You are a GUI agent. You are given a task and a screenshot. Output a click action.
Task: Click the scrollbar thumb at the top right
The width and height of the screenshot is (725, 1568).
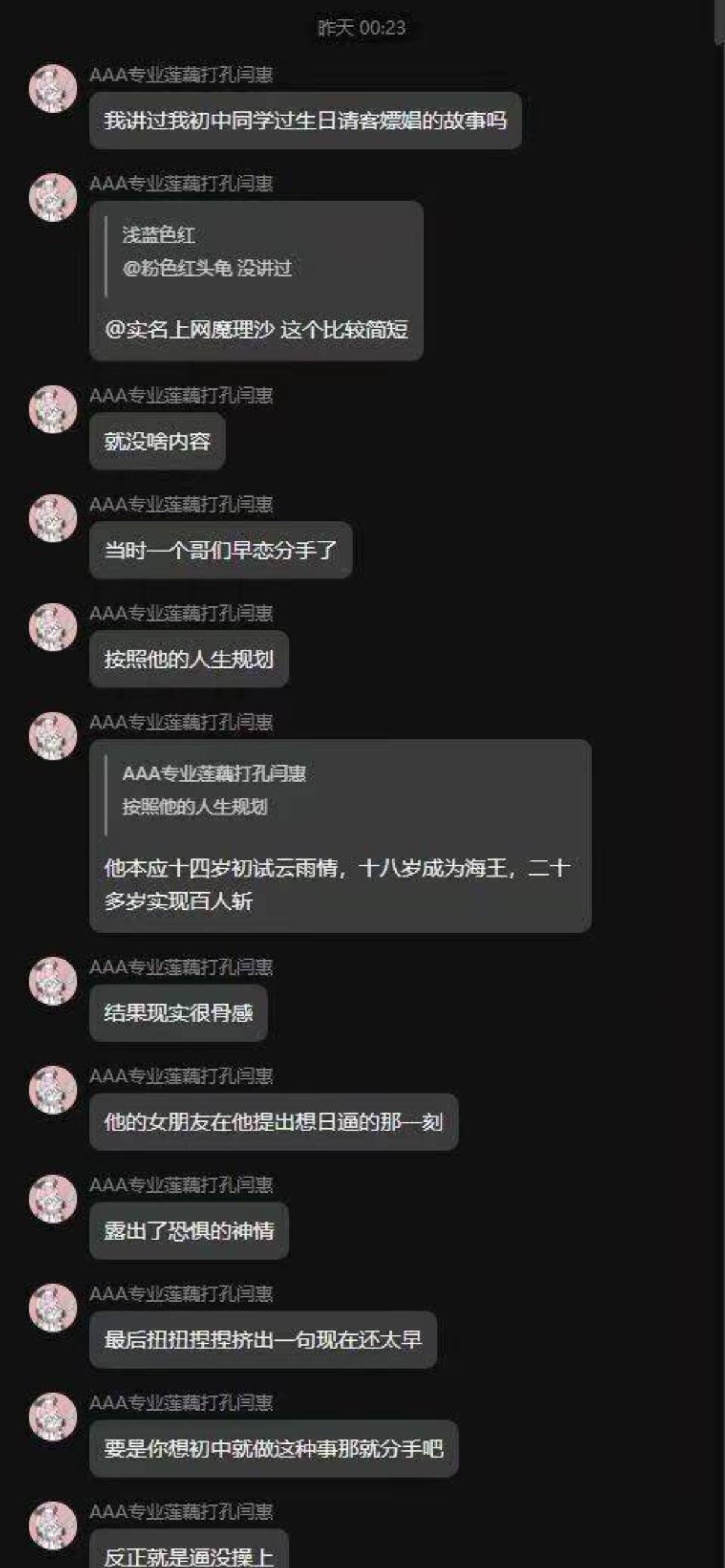pyautogui.click(x=719, y=22)
